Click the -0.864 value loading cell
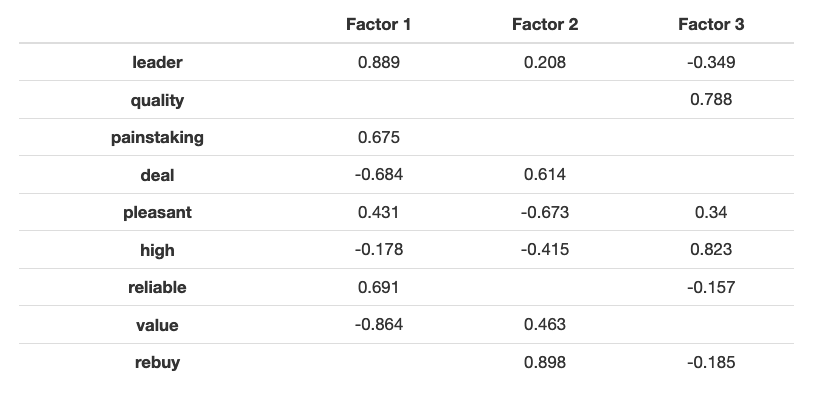Image resolution: width=817 pixels, height=393 pixels. click(379, 325)
